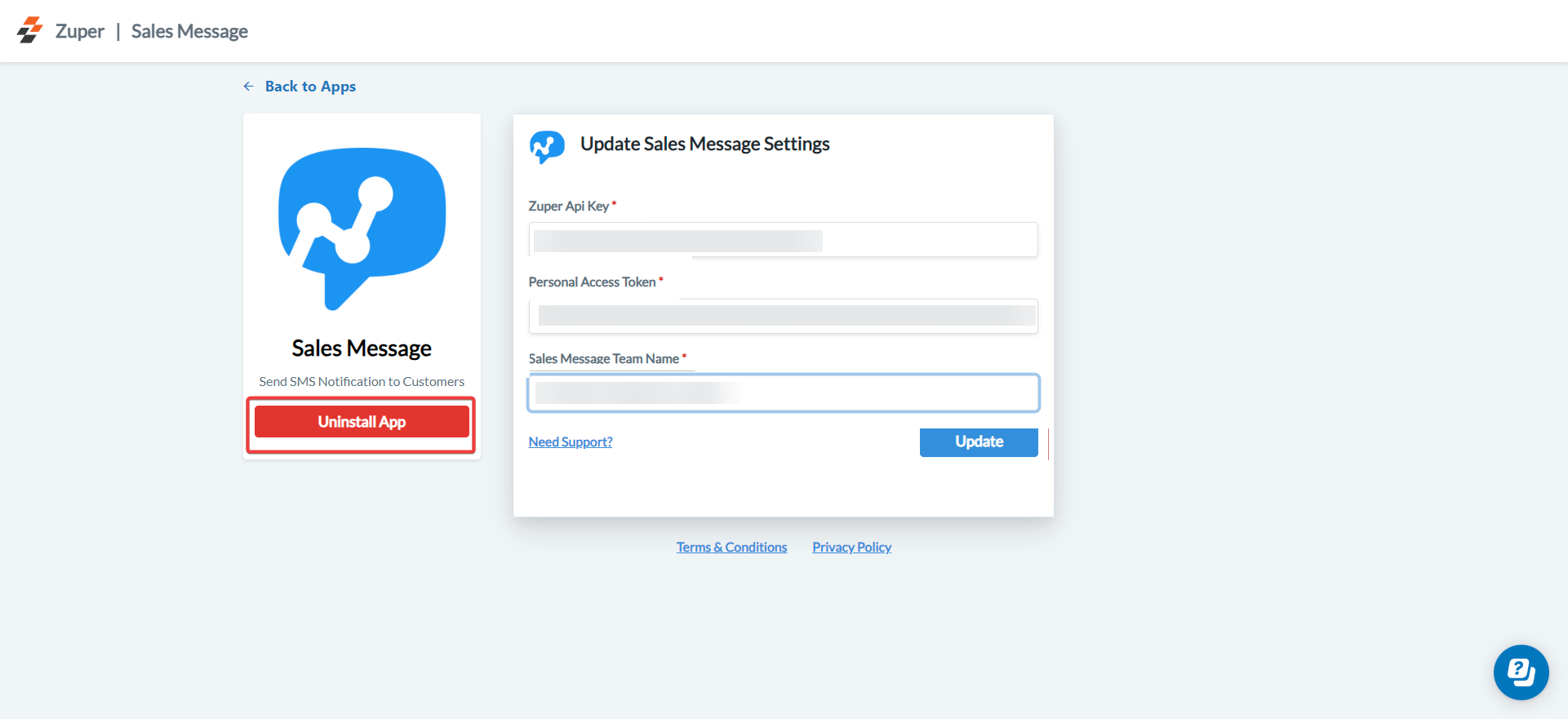Open the Need Support? link
This screenshot has width=1568, height=719.
pyautogui.click(x=571, y=442)
